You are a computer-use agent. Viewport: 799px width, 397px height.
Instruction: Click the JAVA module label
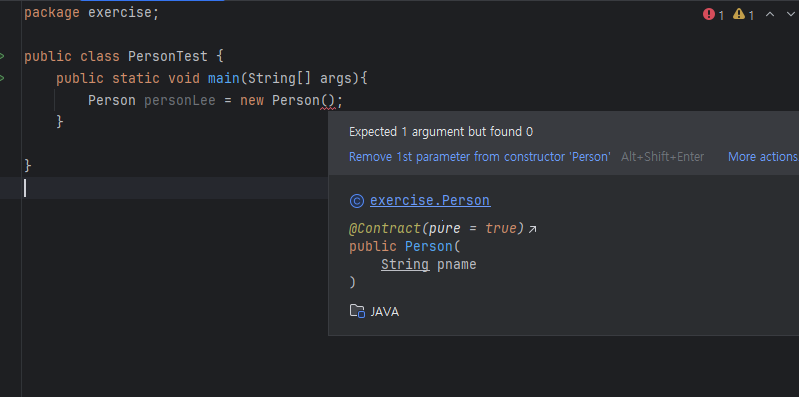385,312
